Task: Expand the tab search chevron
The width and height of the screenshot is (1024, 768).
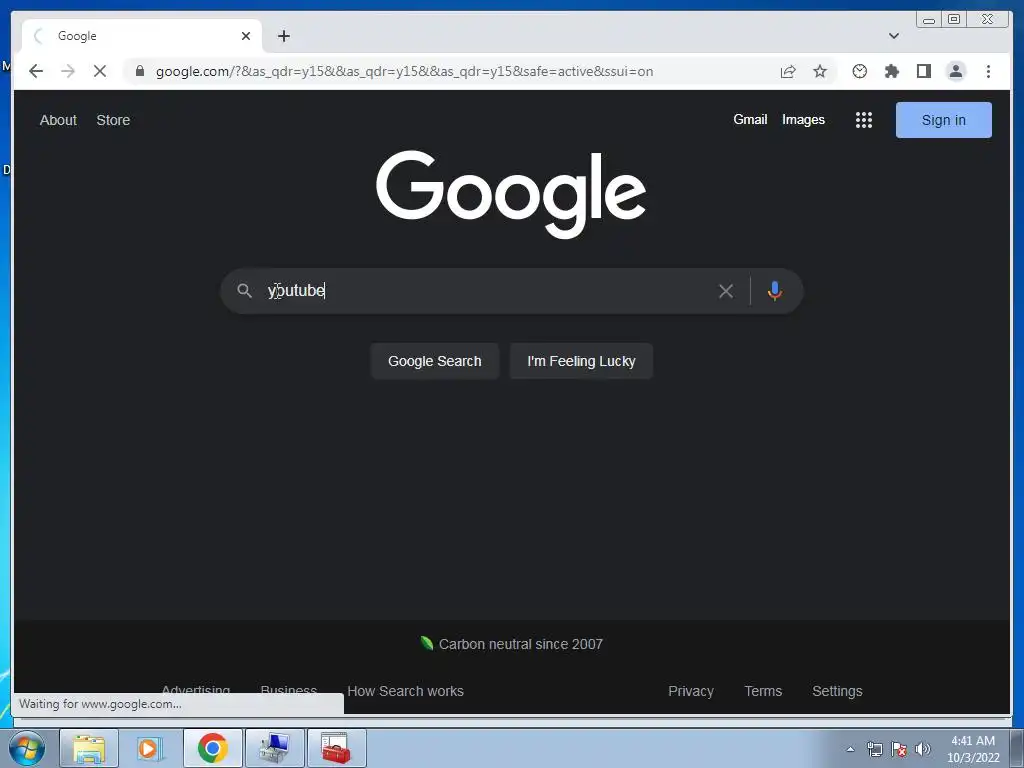Action: (893, 36)
